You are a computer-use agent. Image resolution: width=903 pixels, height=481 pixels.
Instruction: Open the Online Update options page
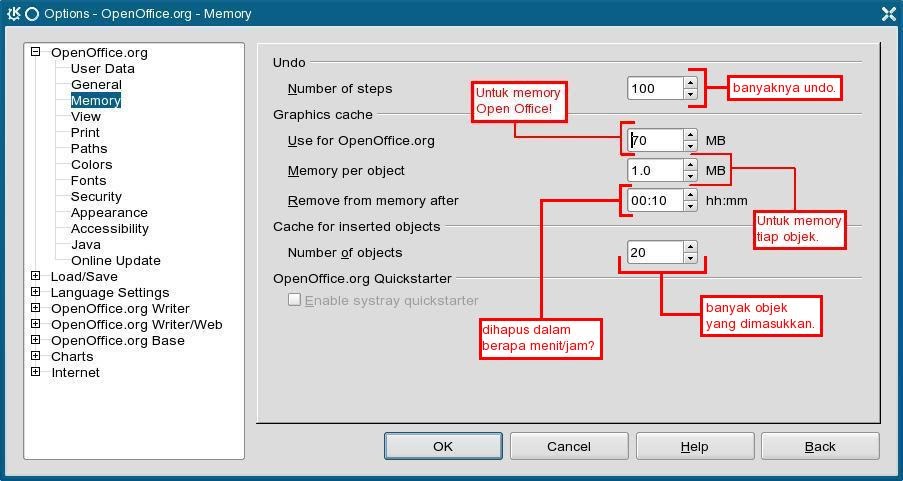click(x=116, y=260)
